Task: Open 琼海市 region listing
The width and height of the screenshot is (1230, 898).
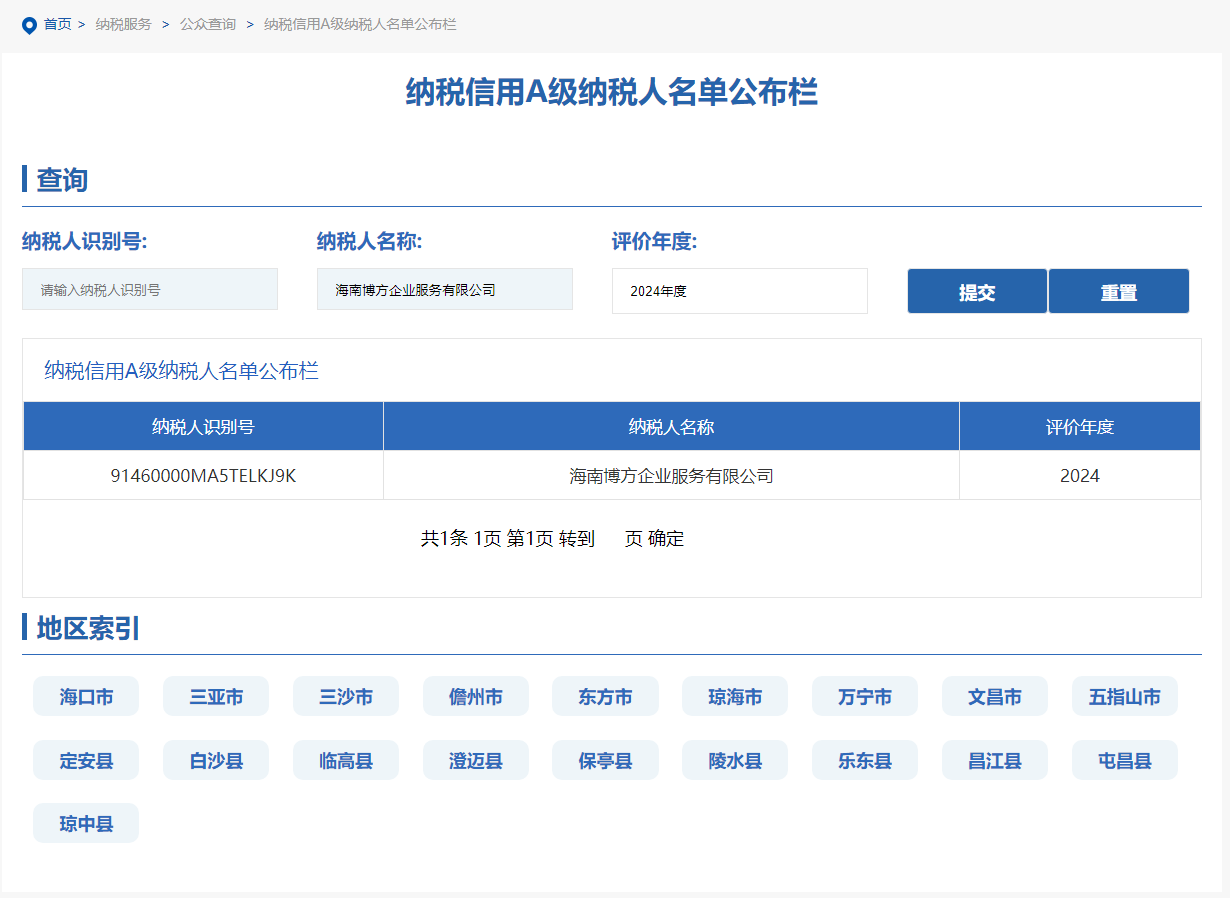Action: coord(735,697)
